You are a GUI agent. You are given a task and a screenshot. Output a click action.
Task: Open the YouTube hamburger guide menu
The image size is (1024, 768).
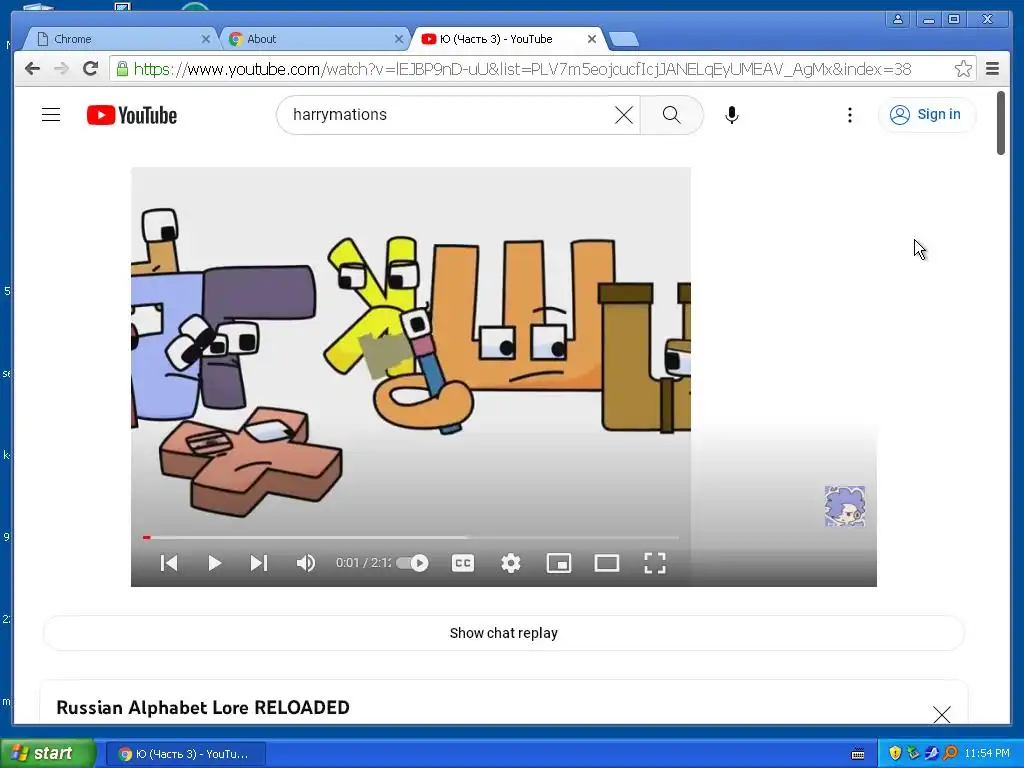click(51, 115)
